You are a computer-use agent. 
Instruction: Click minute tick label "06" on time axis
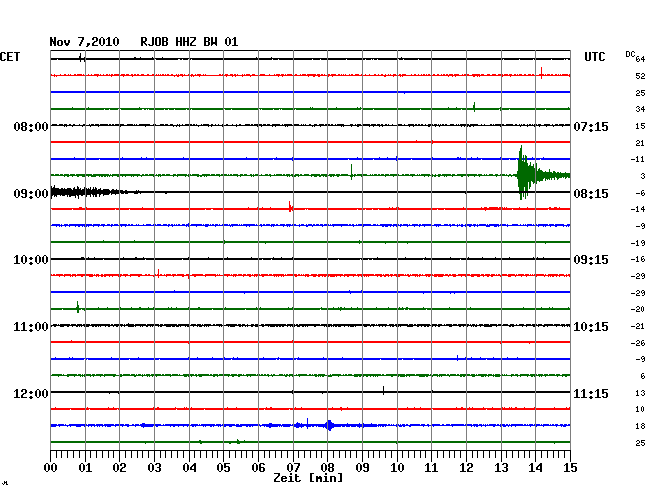coord(258,468)
